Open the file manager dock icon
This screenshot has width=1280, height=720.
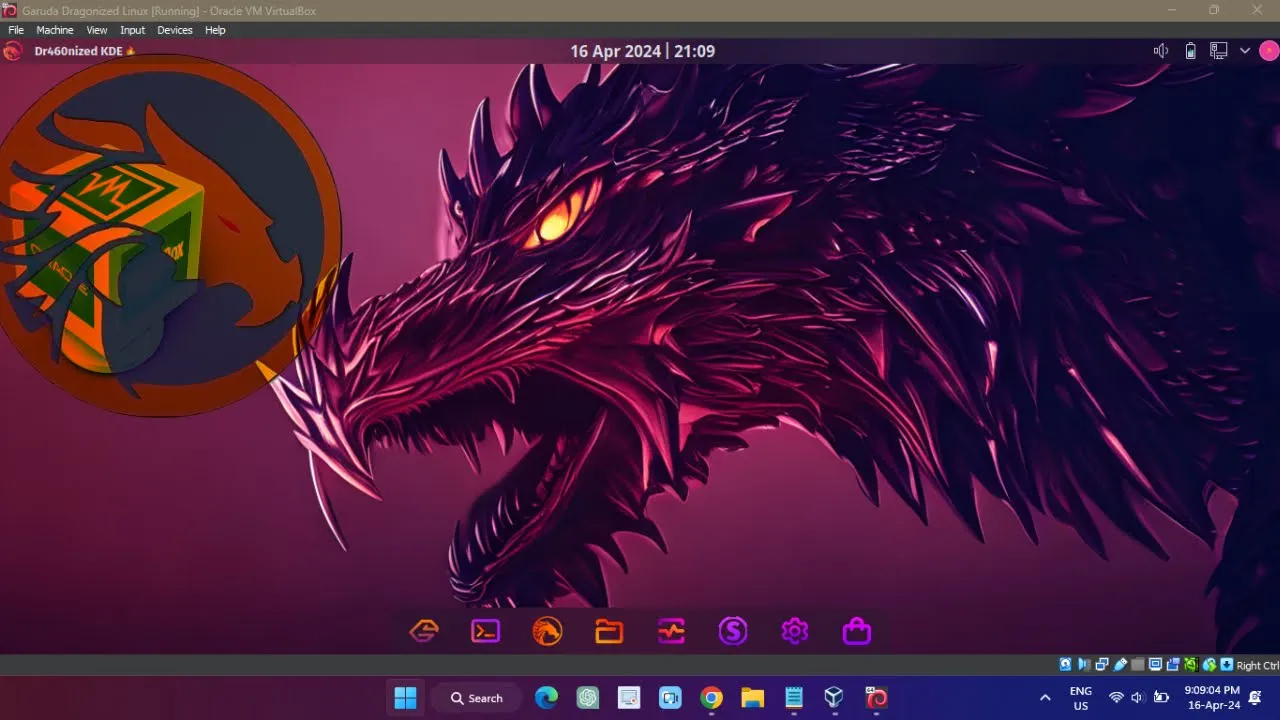(609, 631)
